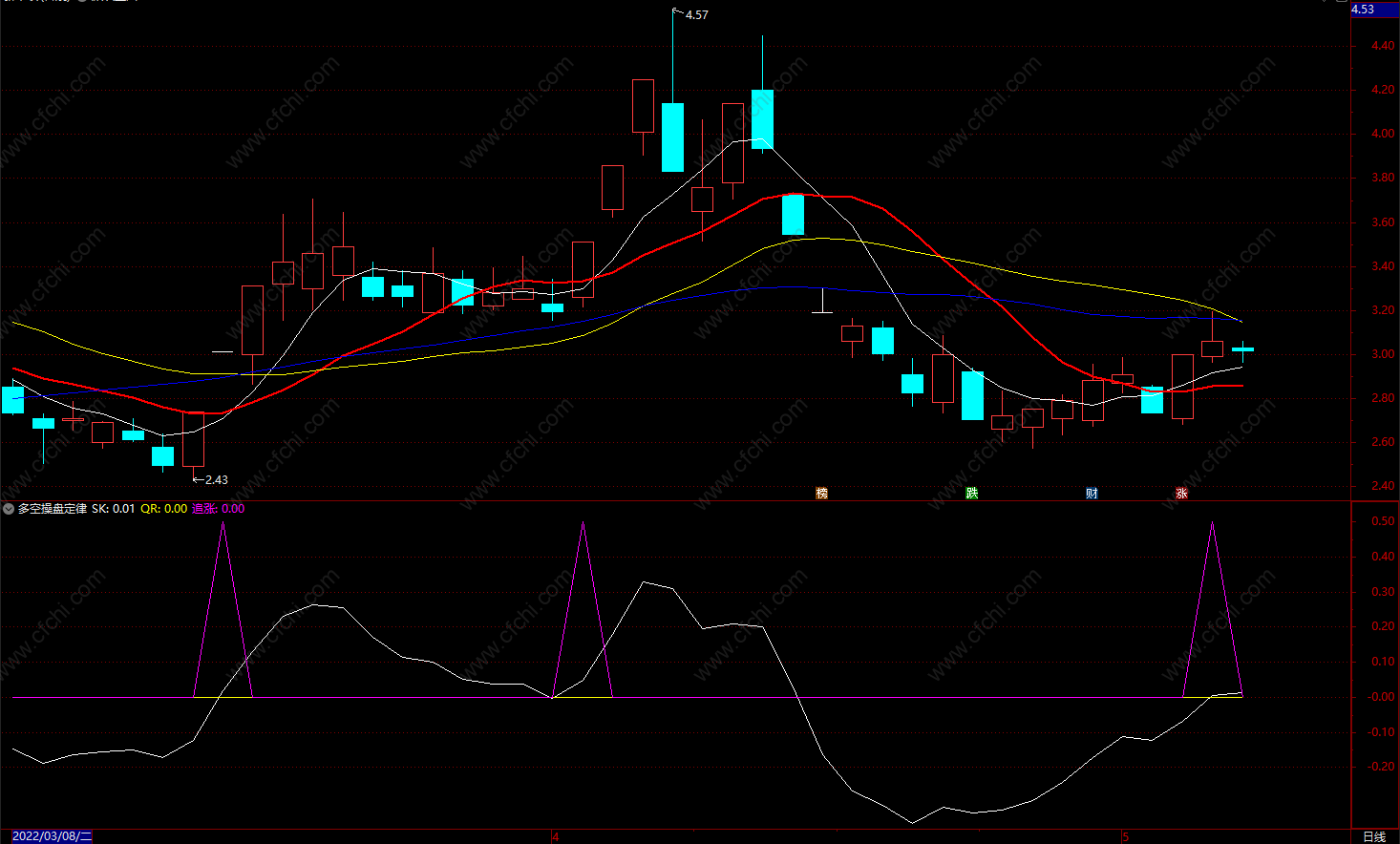Click the 4.40 price axis label

tap(1382, 46)
